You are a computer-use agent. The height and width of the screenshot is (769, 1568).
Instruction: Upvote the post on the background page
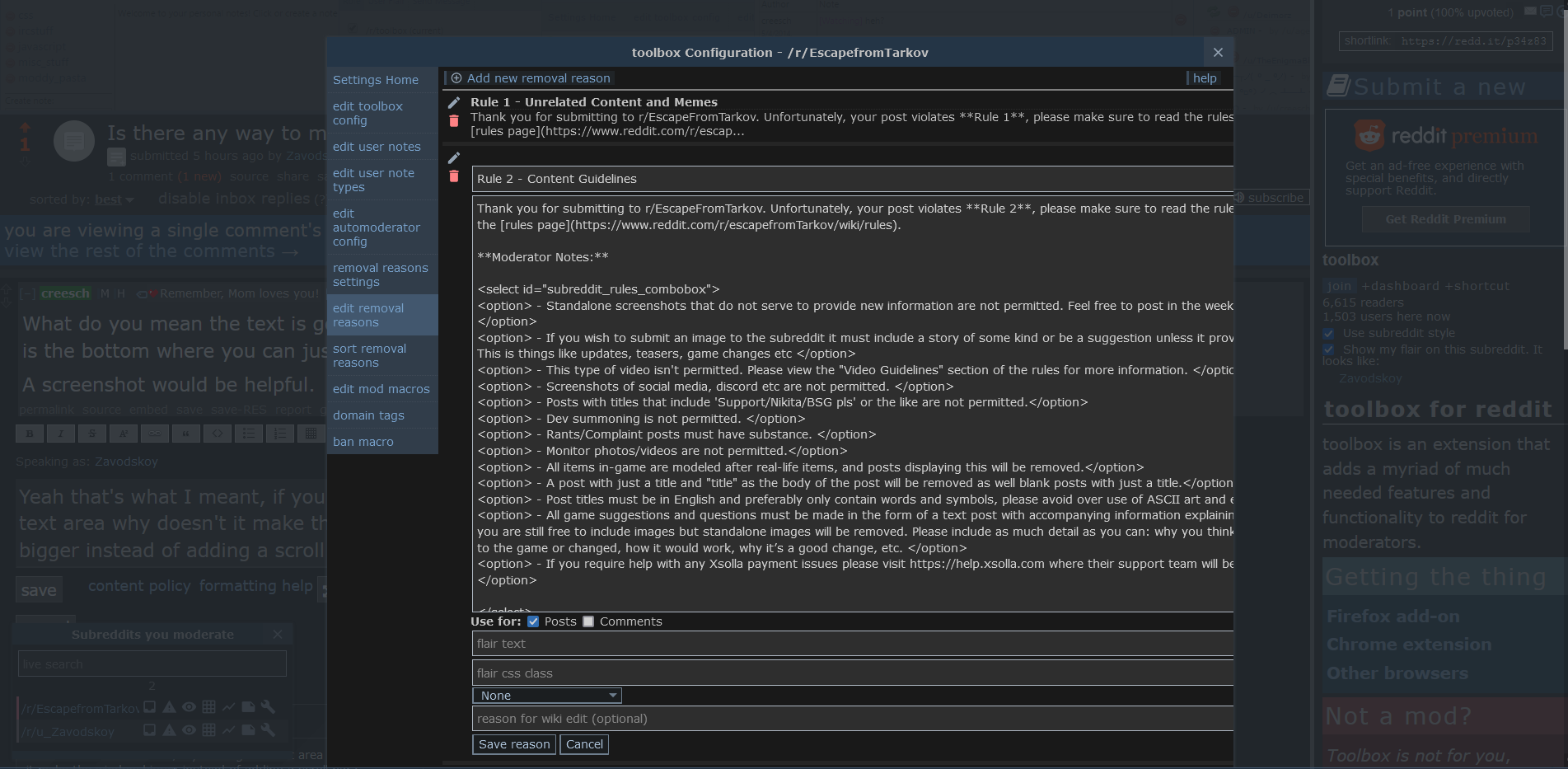coord(25,128)
